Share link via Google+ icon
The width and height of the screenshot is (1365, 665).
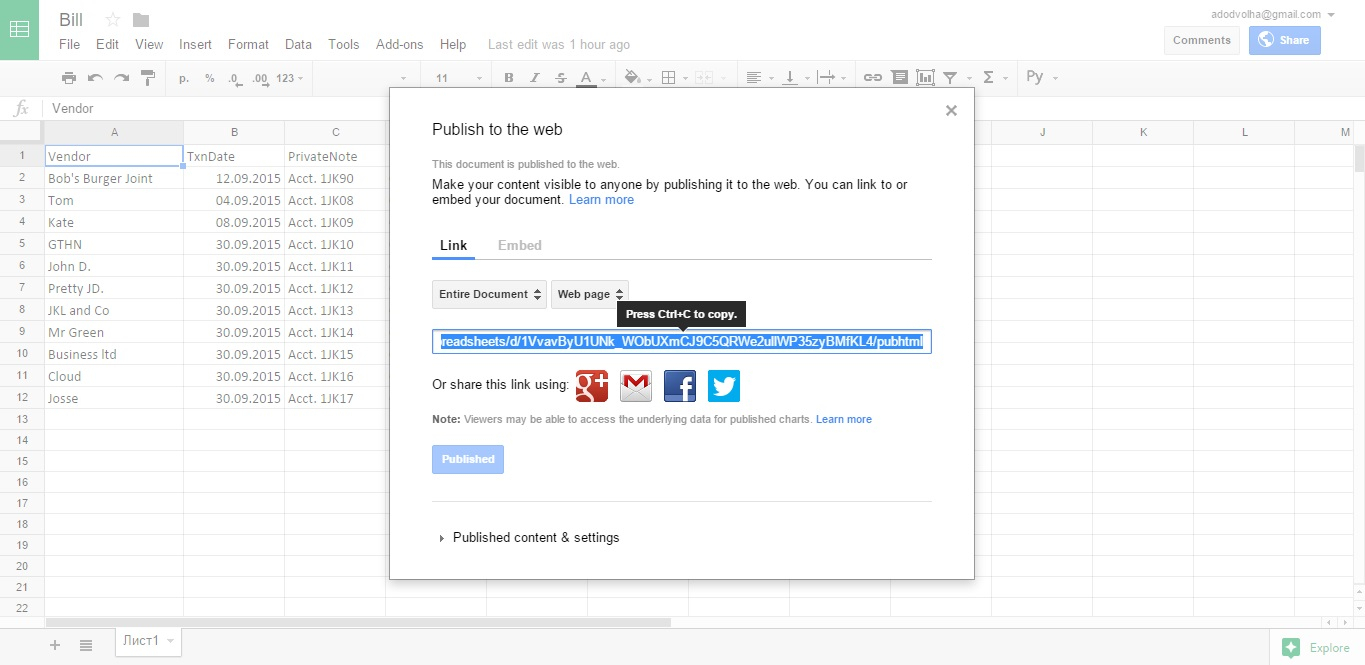pos(592,386)
